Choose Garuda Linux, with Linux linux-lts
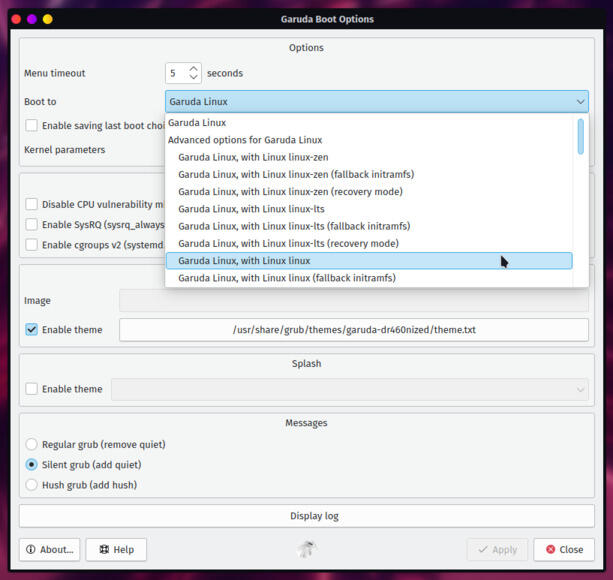The height and width of the screenshot is (580, 613). point(369,209)
